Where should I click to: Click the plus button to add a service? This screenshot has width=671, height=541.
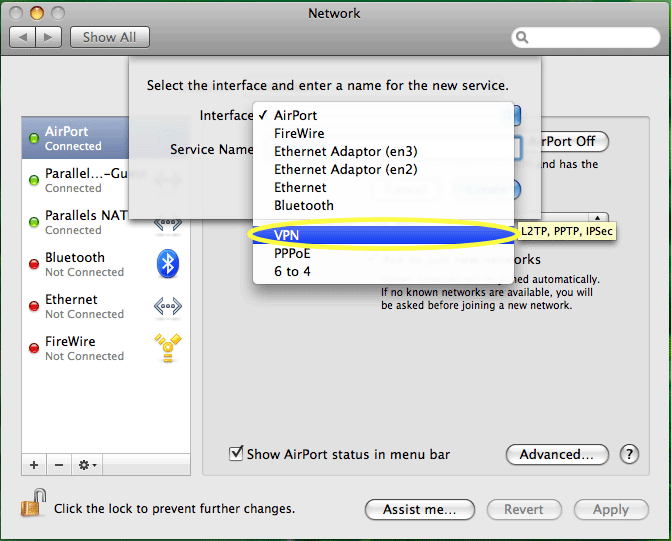pyautogui.click(x=34, y=465)
